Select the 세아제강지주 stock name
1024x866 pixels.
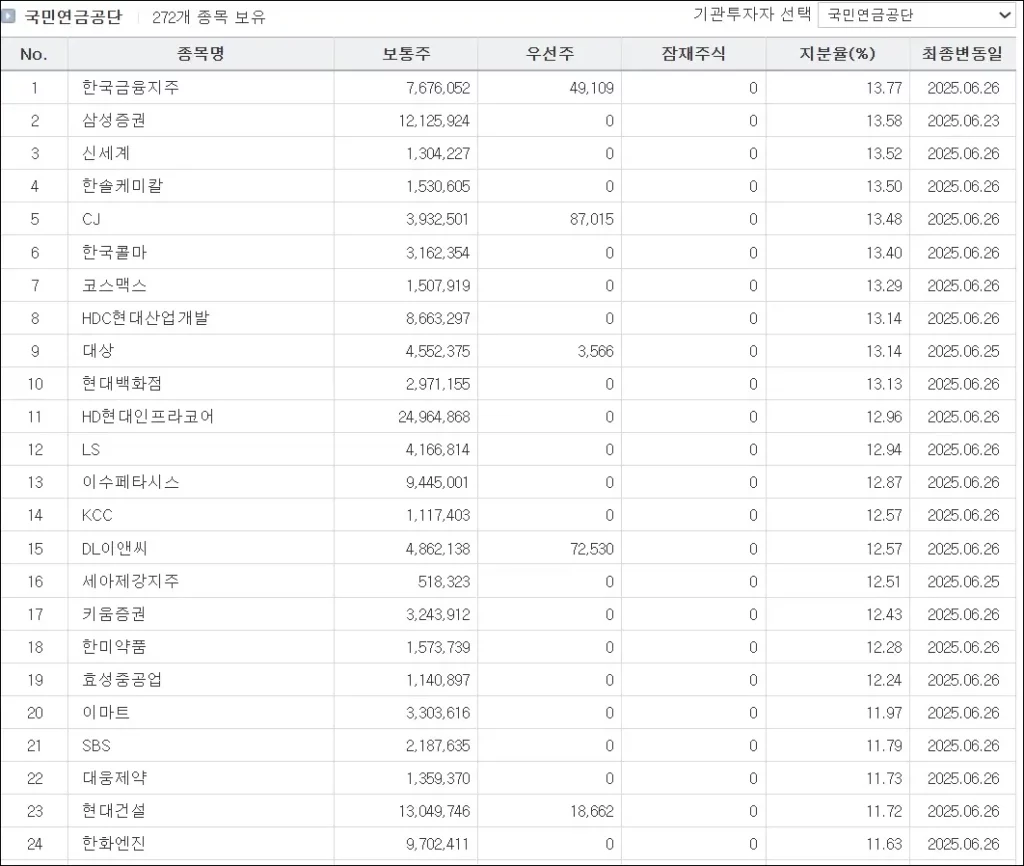click(130, 581)
